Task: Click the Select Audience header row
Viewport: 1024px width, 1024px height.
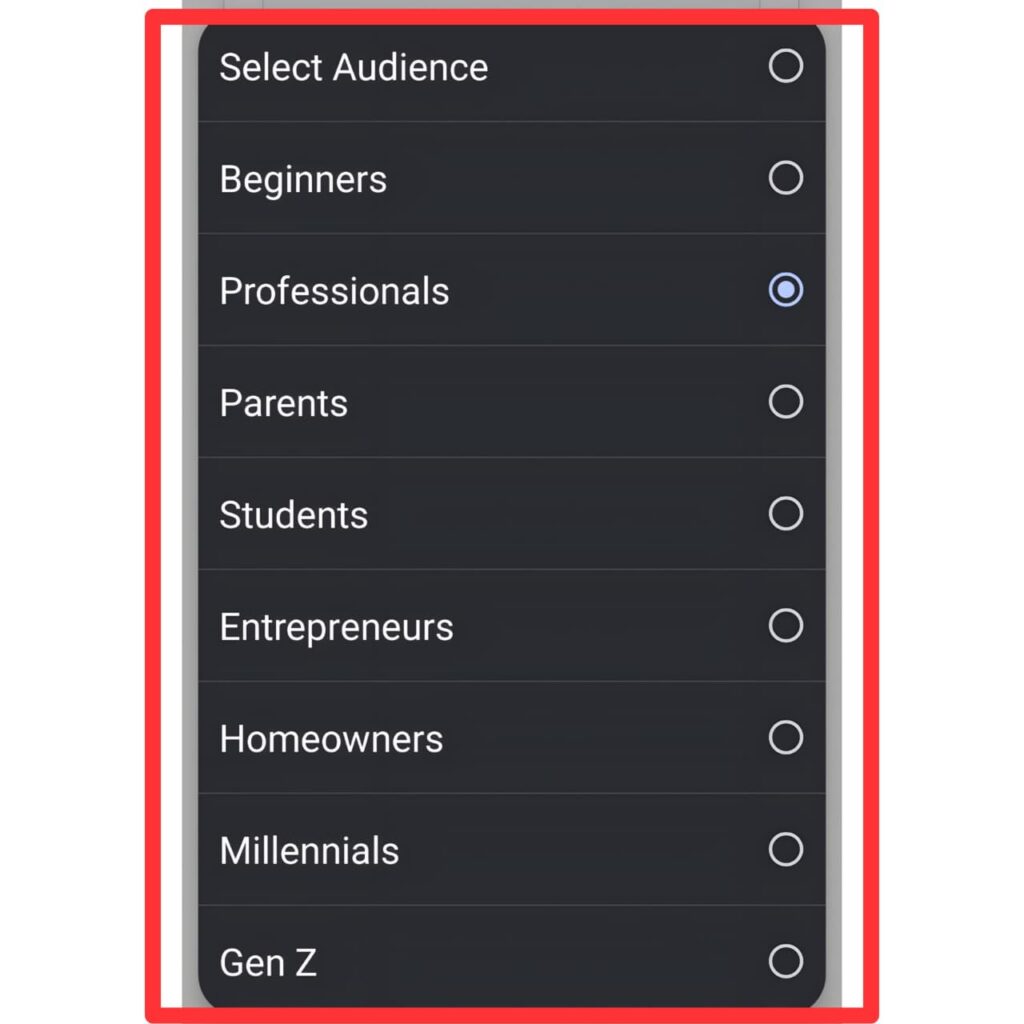Action: click(x=352, y=67)
